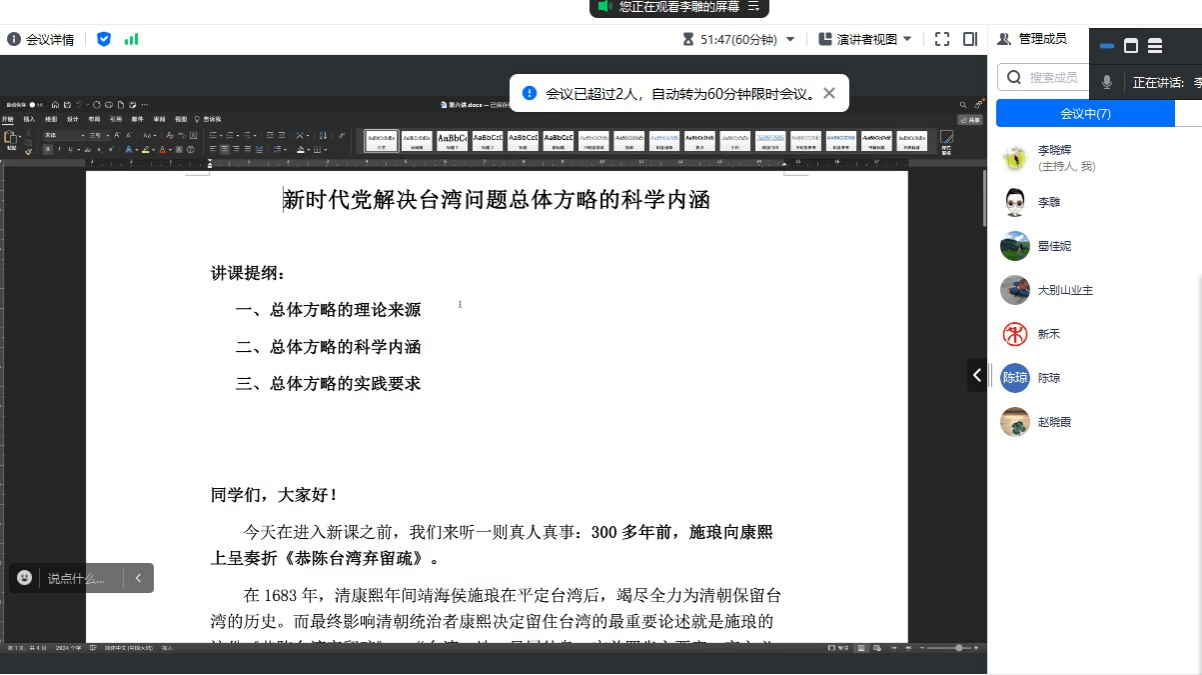
Task: Open the emoji picker in chat bar
Action: point(24,578)
